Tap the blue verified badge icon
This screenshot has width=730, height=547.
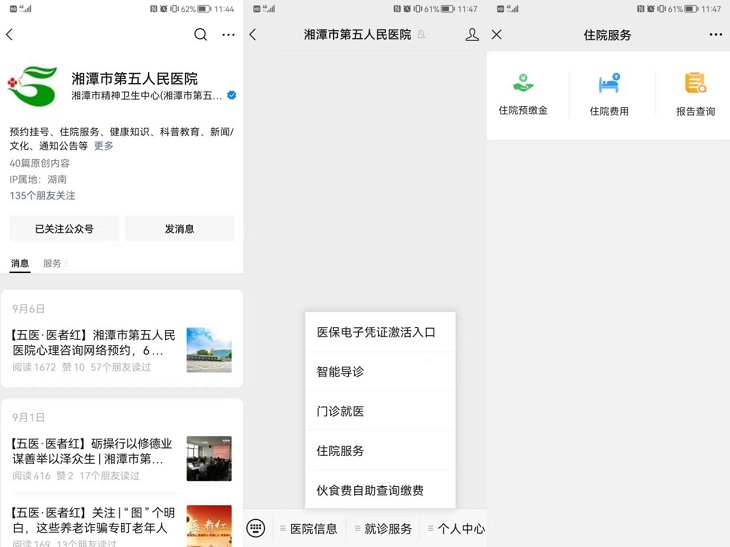coord(231,95)
